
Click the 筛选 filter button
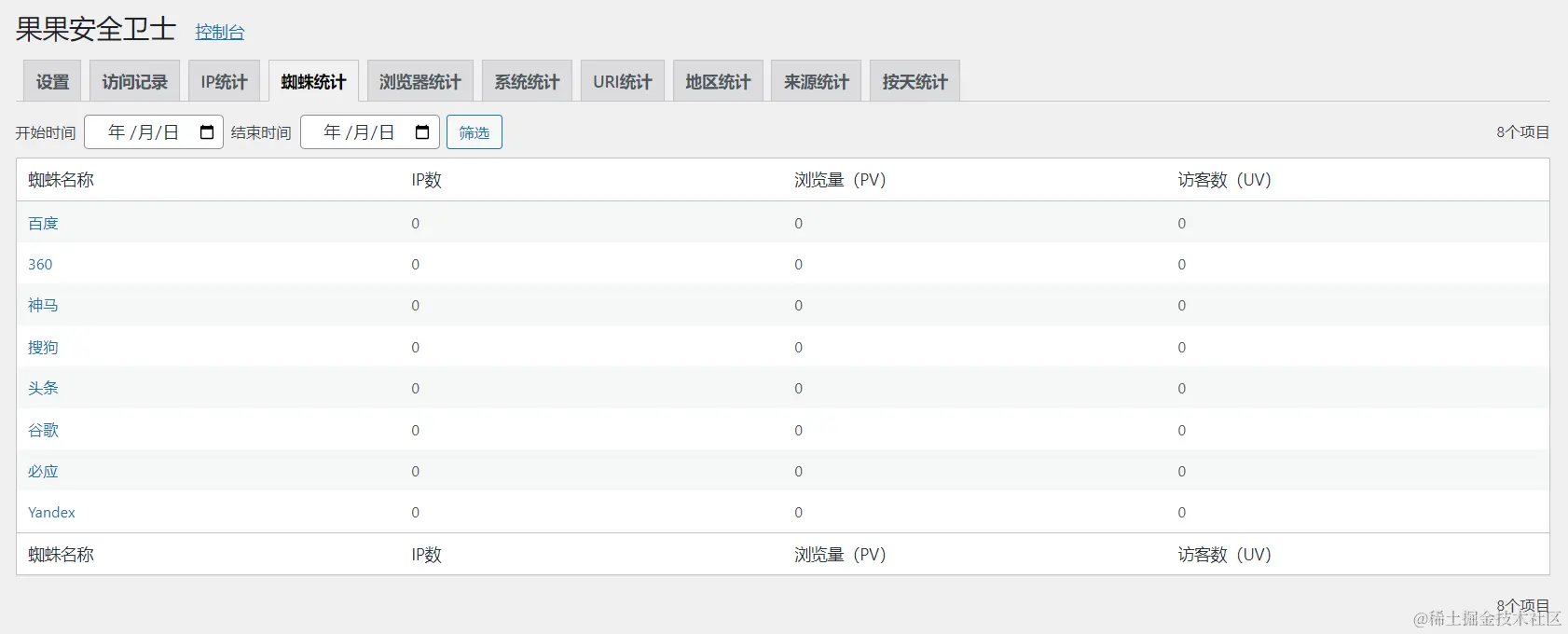(475, 132)
